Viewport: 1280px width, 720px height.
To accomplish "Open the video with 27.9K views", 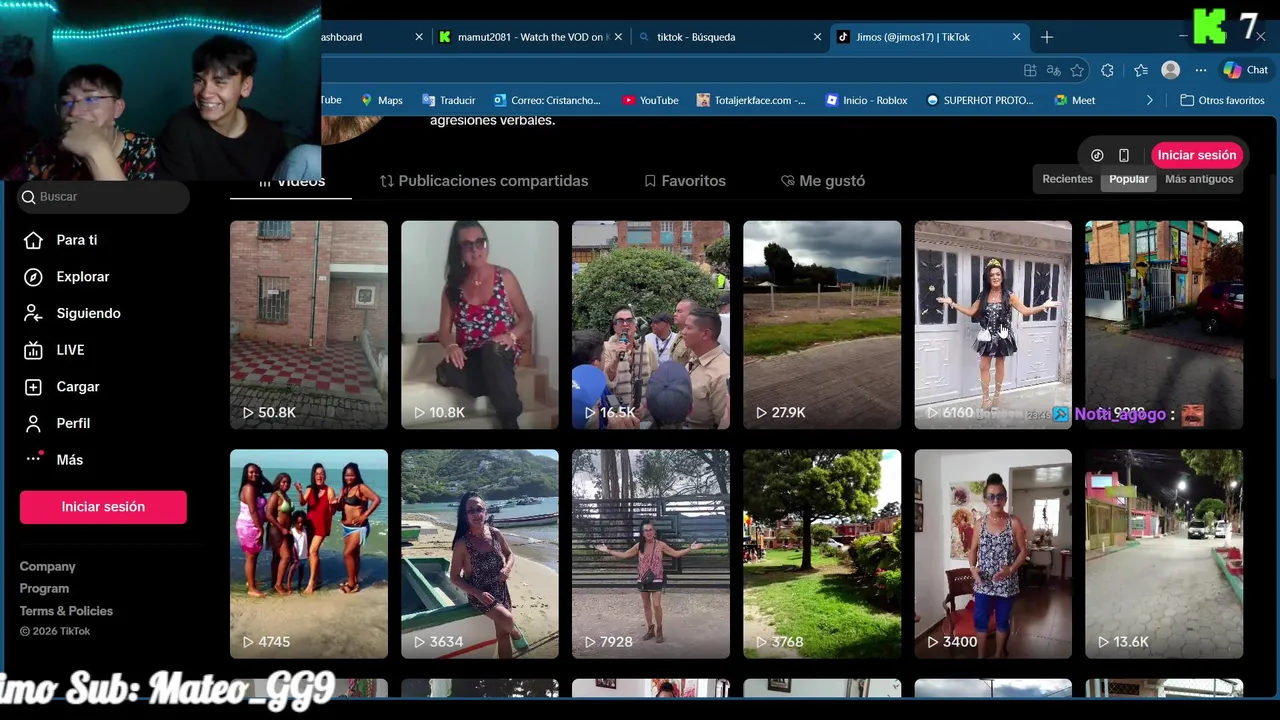I will point(822,325).
